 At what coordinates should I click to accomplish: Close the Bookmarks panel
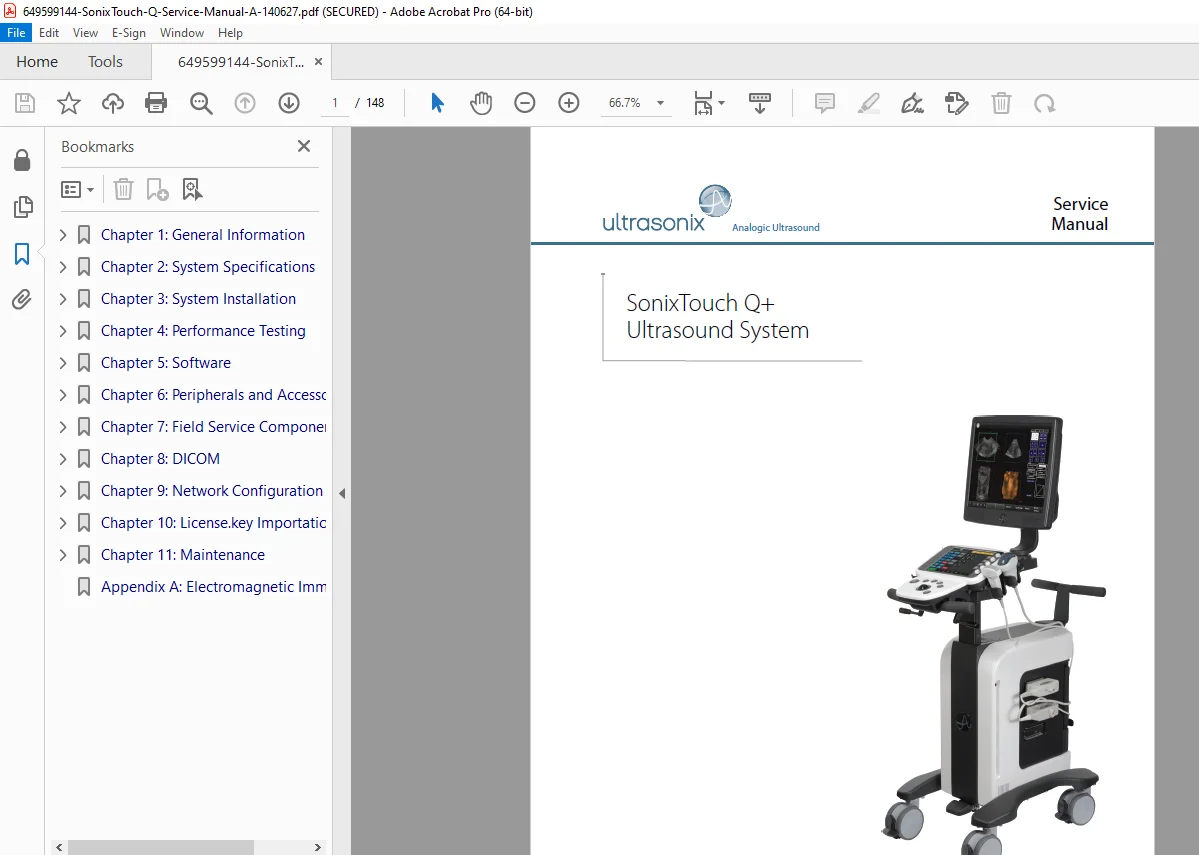304,146
